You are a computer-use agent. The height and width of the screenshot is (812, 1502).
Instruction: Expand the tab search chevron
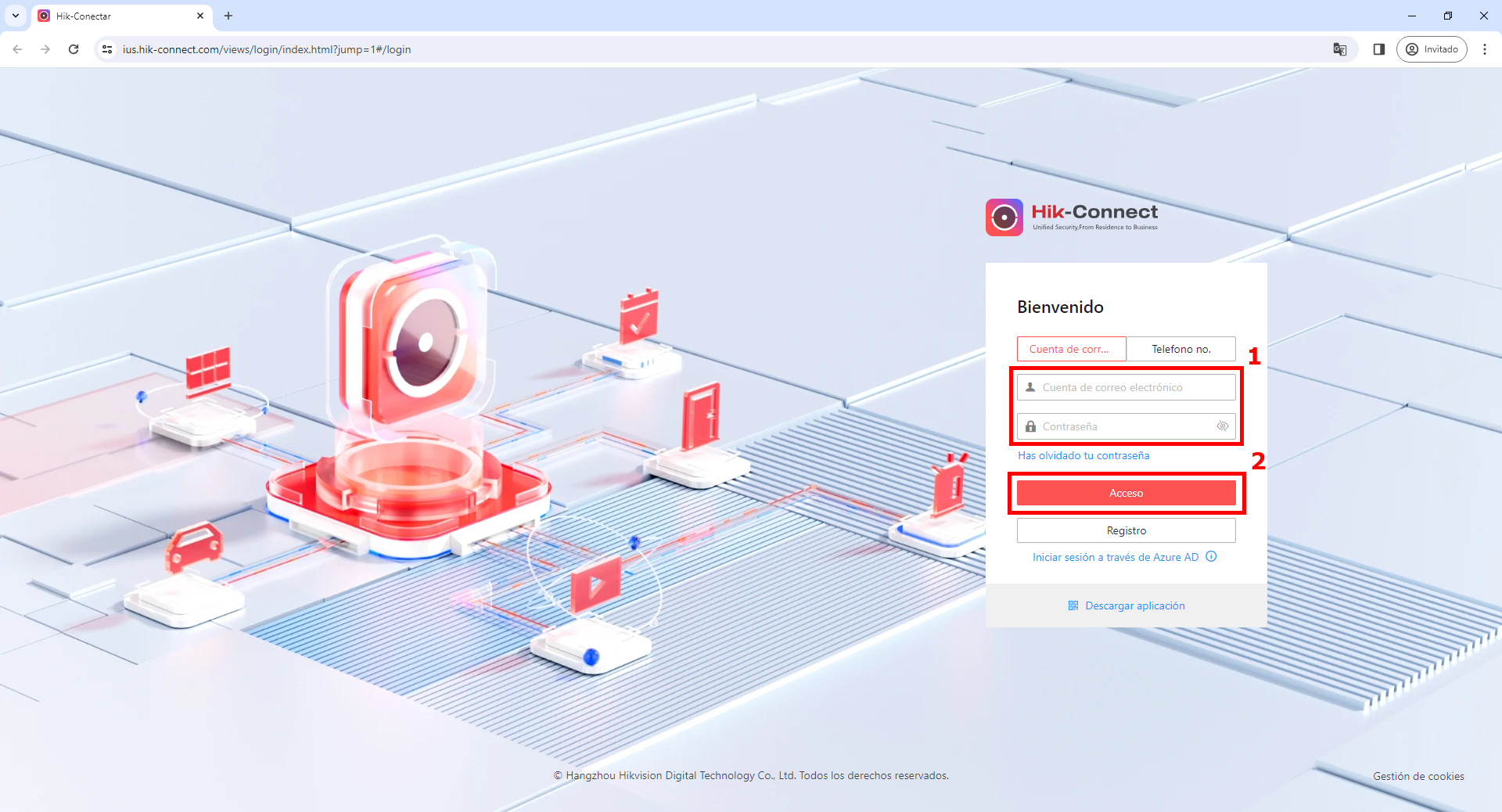[16, 16]
